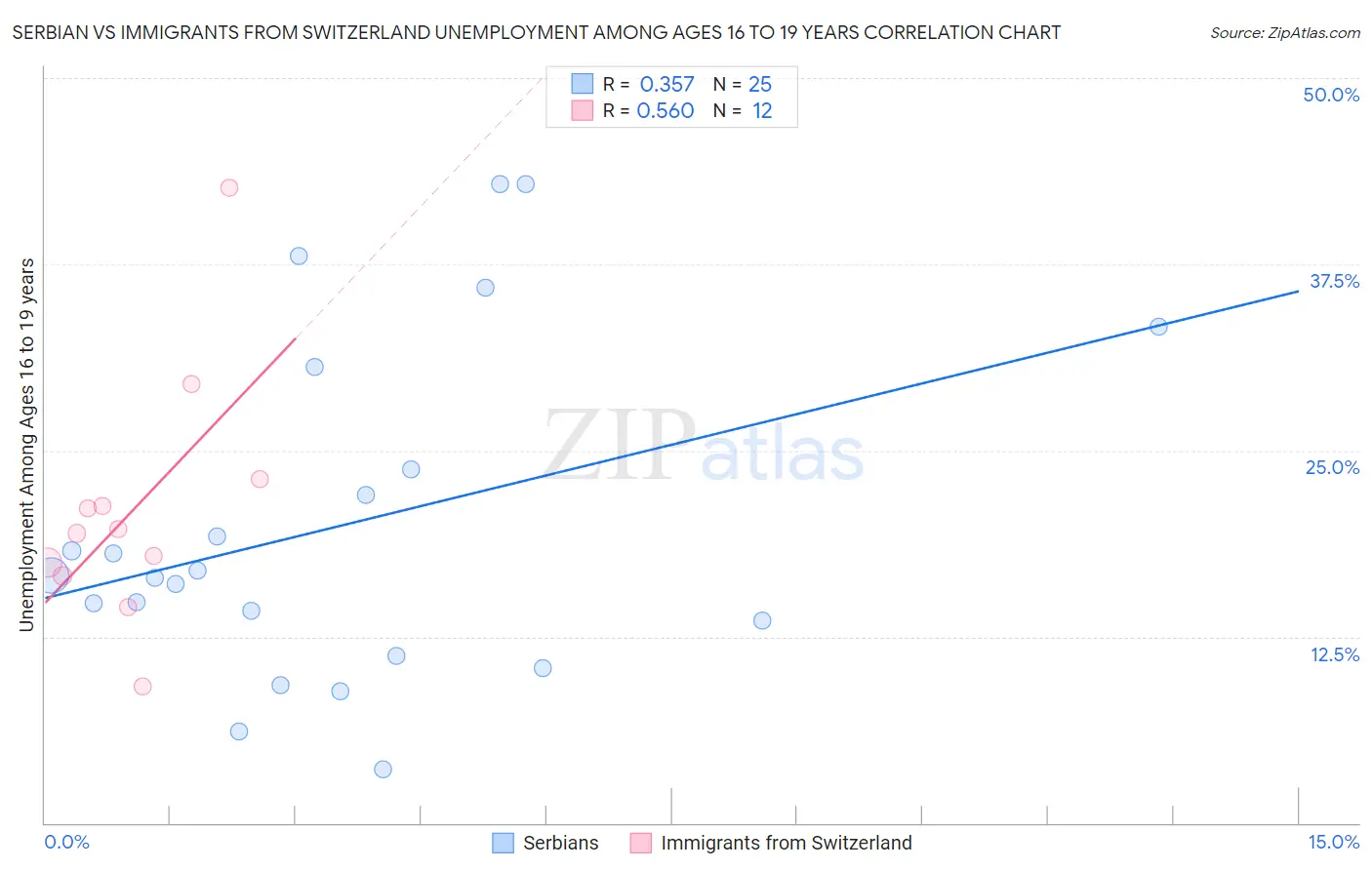The image size is (1372, 870).
Task: Click the chart title text
Action: [x=536, y=32]
